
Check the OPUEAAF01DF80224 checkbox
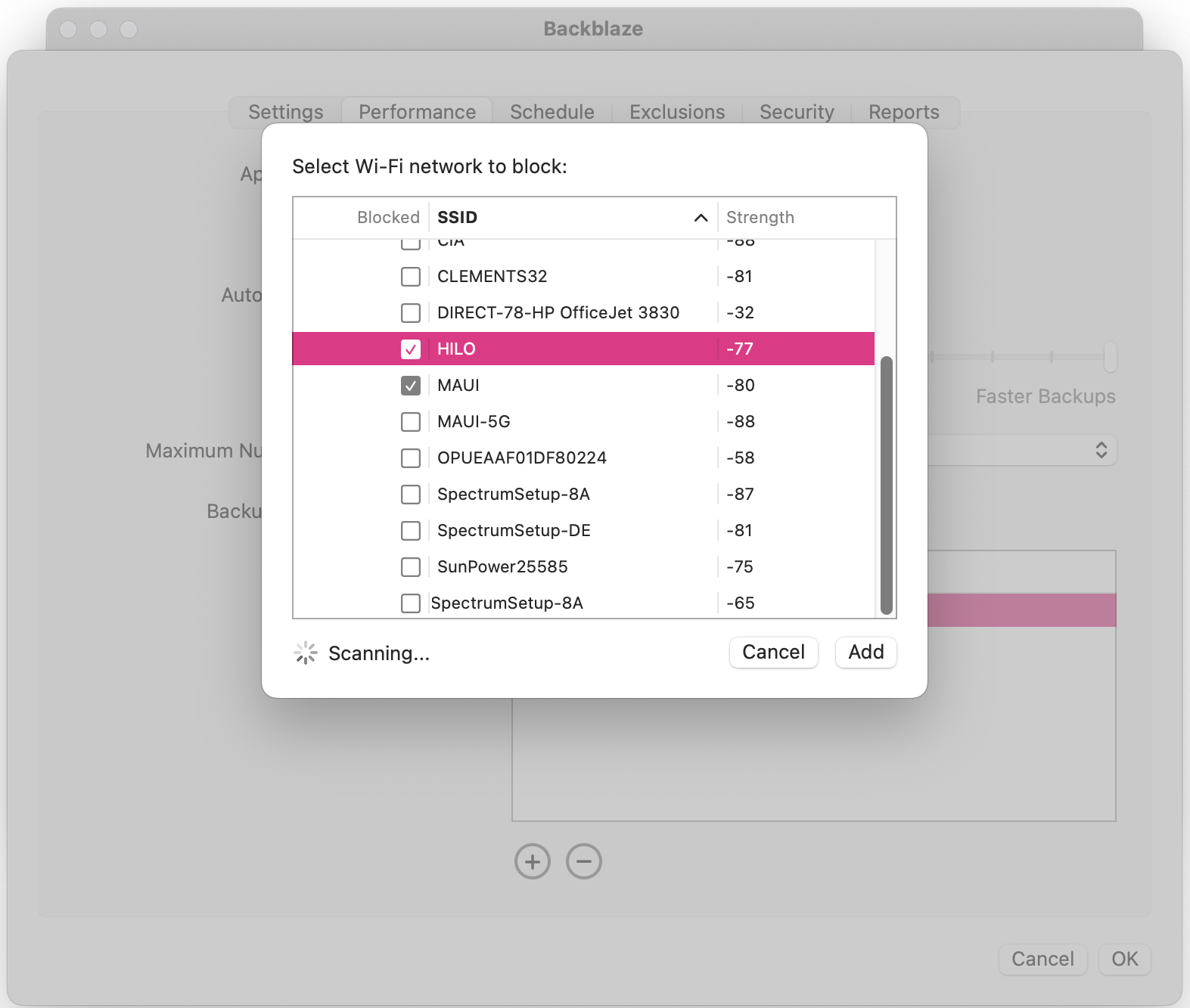(x=411, y=458)
